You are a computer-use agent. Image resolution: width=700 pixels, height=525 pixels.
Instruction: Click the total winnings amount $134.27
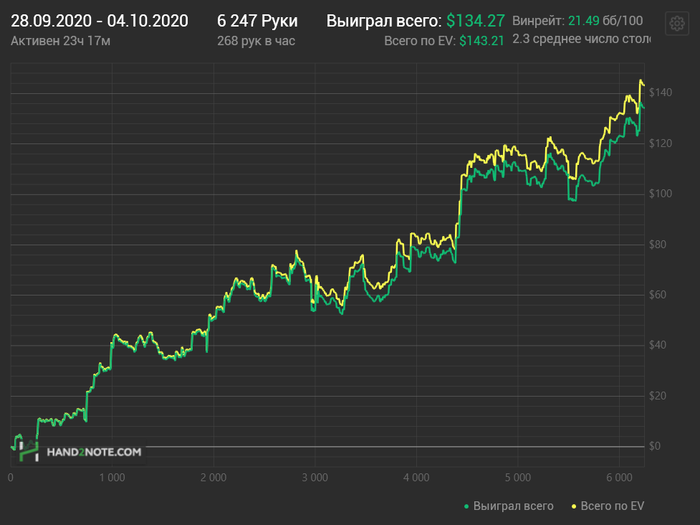(475, 21)
